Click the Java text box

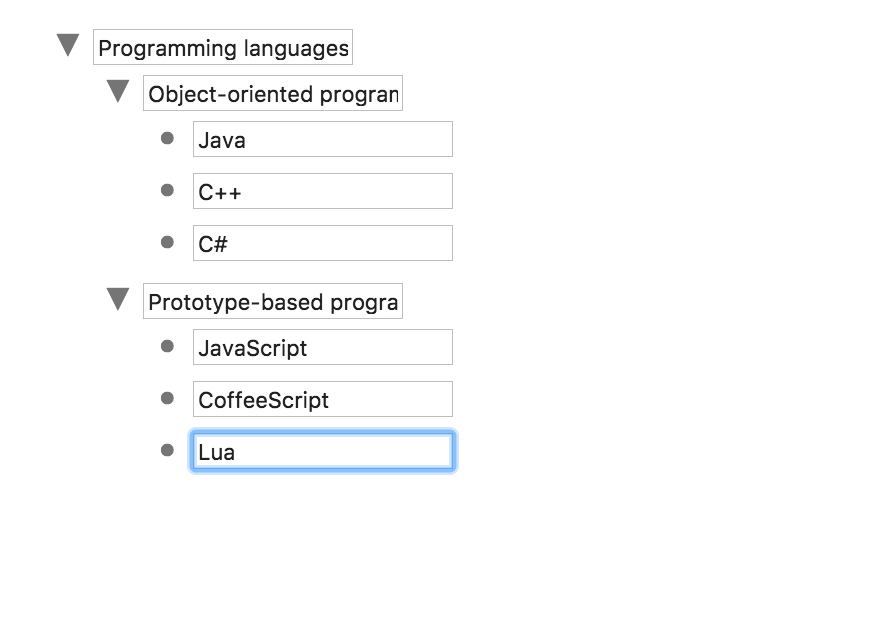click(x=322, y=139)
